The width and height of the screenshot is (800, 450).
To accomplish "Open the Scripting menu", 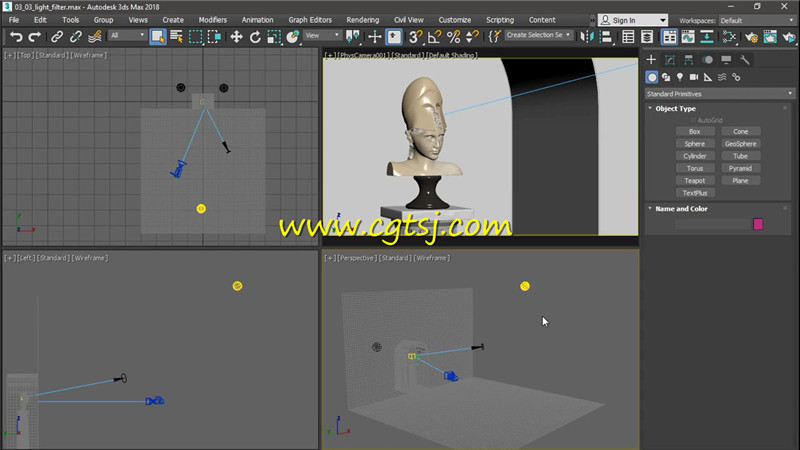I will click(x=500, y=20).
